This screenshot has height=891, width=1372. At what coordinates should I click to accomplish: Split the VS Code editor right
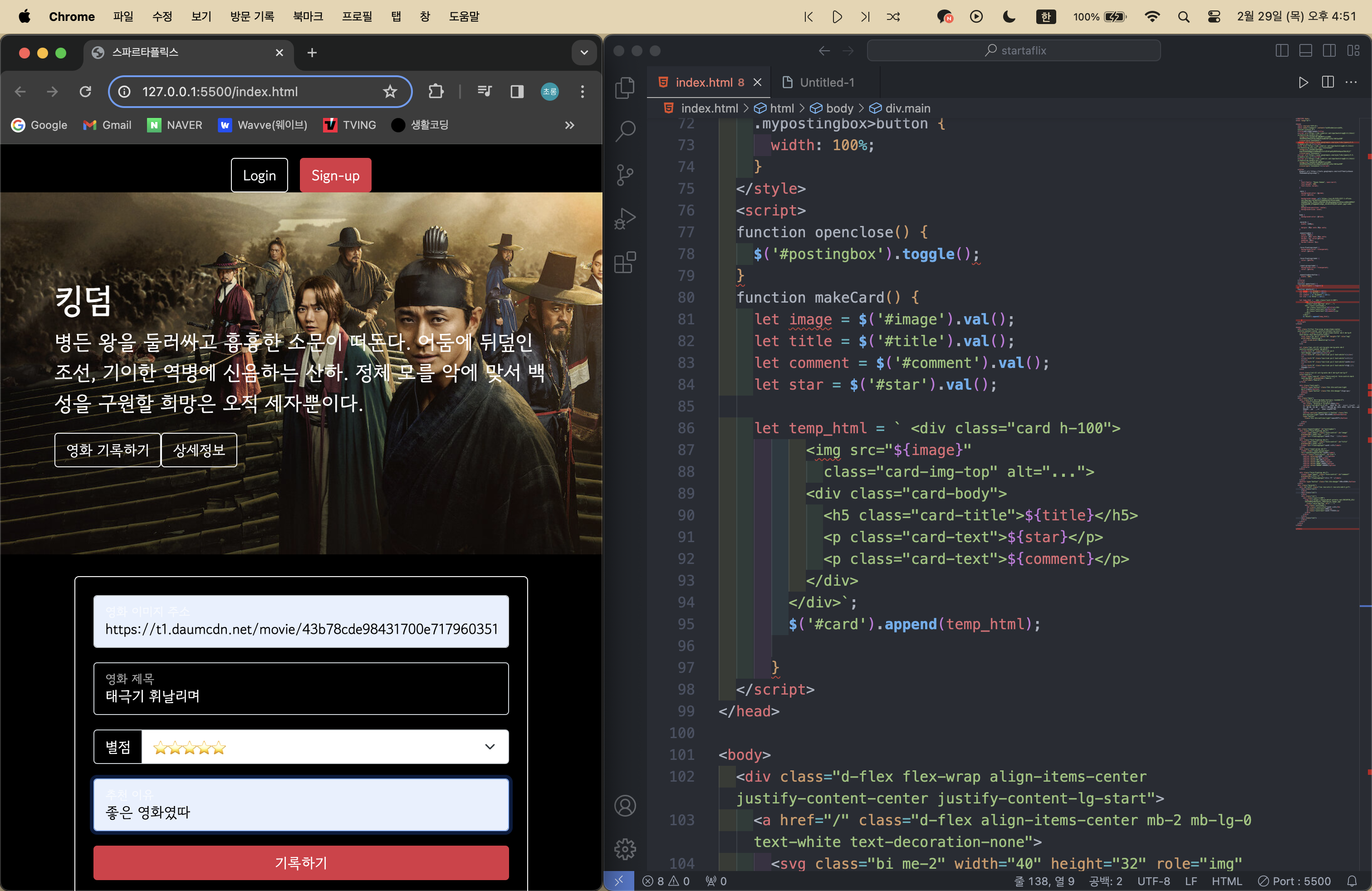pyautogui.click(x=1328, y=83)
